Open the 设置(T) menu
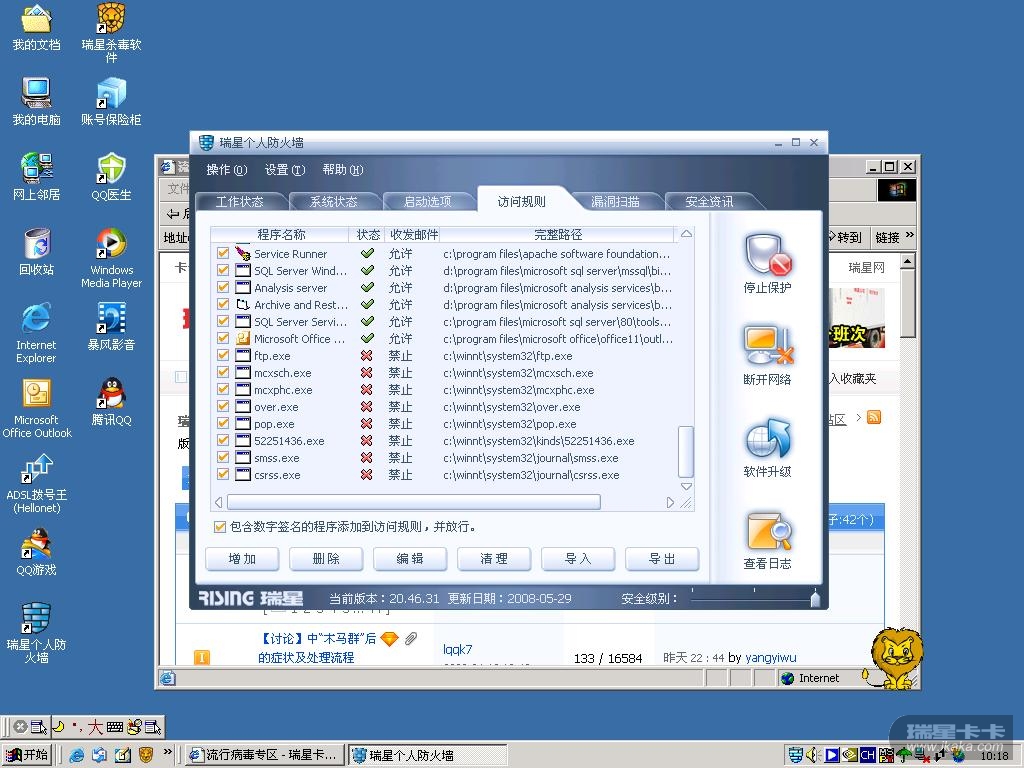The height and width of the screenshot is (768, 1024). [285, 170]
